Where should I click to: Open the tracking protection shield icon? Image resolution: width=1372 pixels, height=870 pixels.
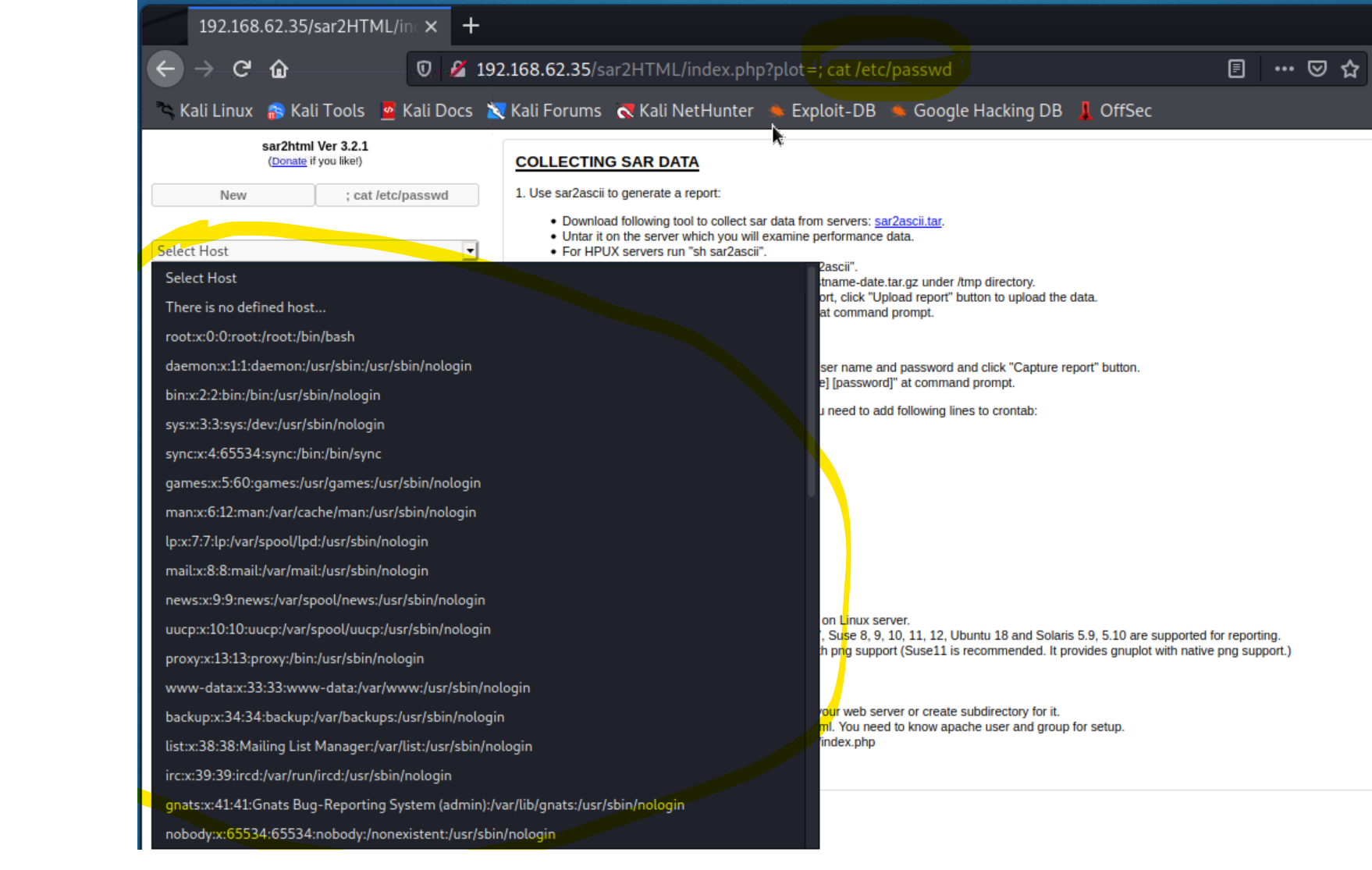pyautogui.click(x=424, y=69)
